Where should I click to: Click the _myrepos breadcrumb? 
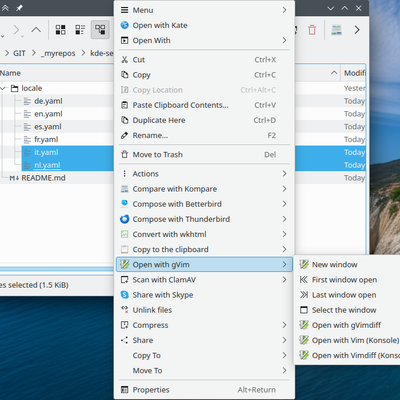coord(58,53)
